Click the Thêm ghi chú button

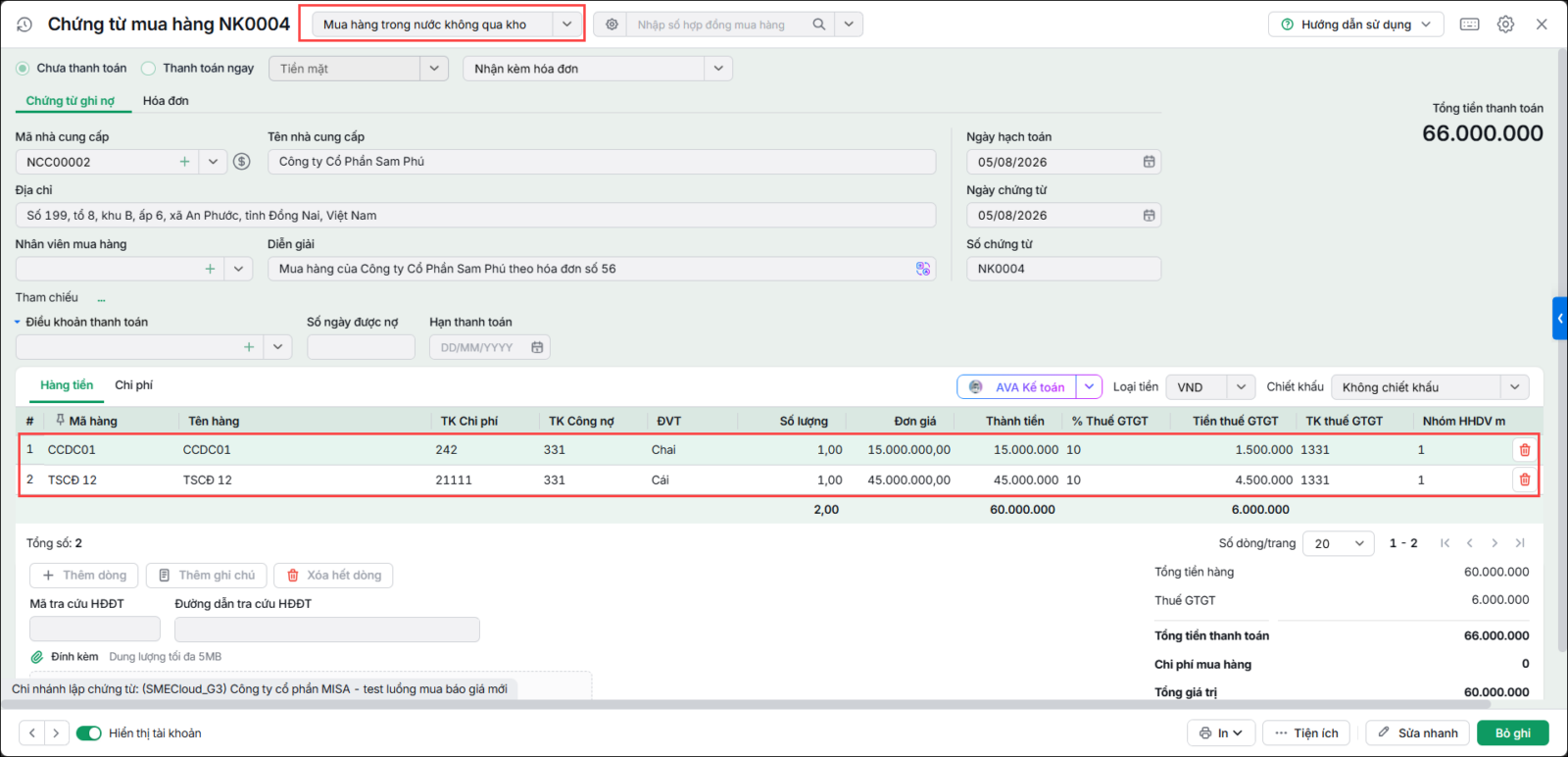tap(207, 576)
